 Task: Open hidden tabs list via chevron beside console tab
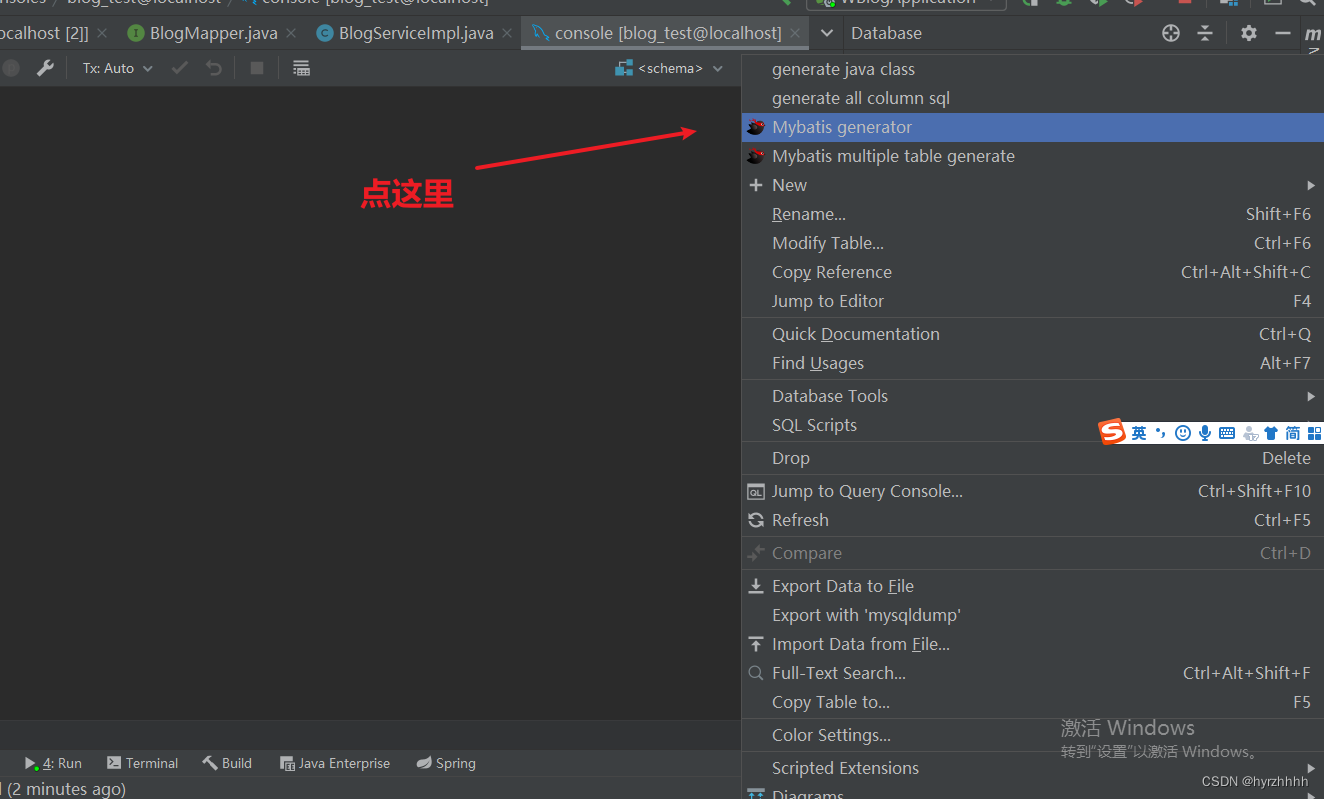coord(826,32)
